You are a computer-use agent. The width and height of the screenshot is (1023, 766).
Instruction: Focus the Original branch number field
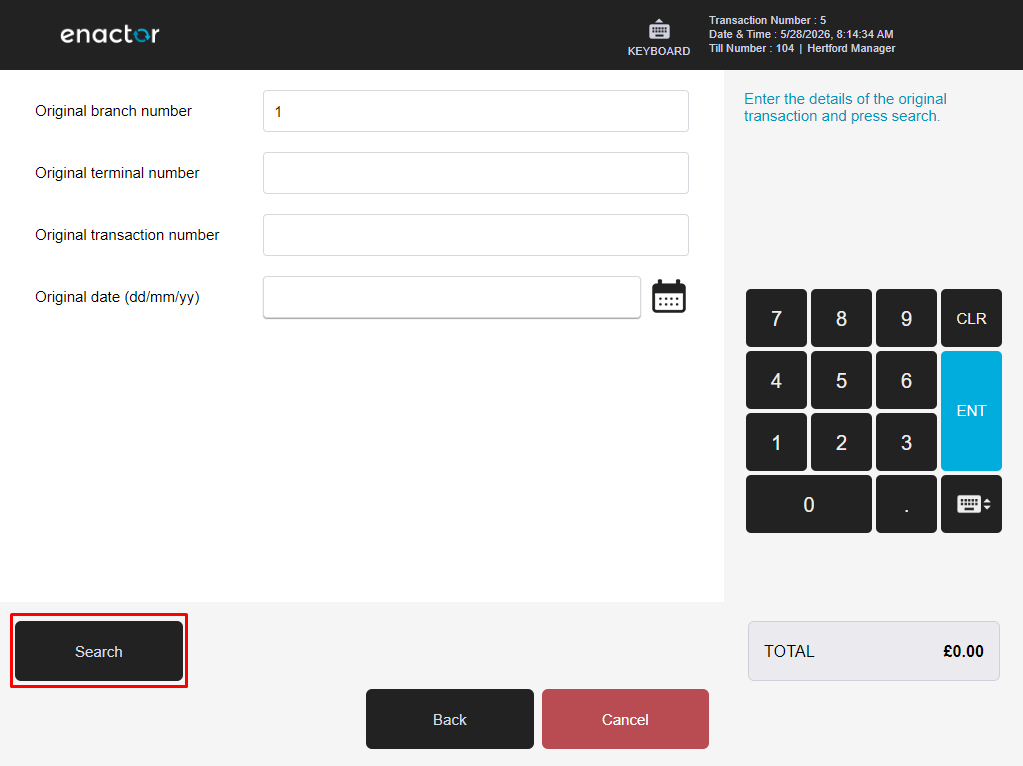pos(476,111)
